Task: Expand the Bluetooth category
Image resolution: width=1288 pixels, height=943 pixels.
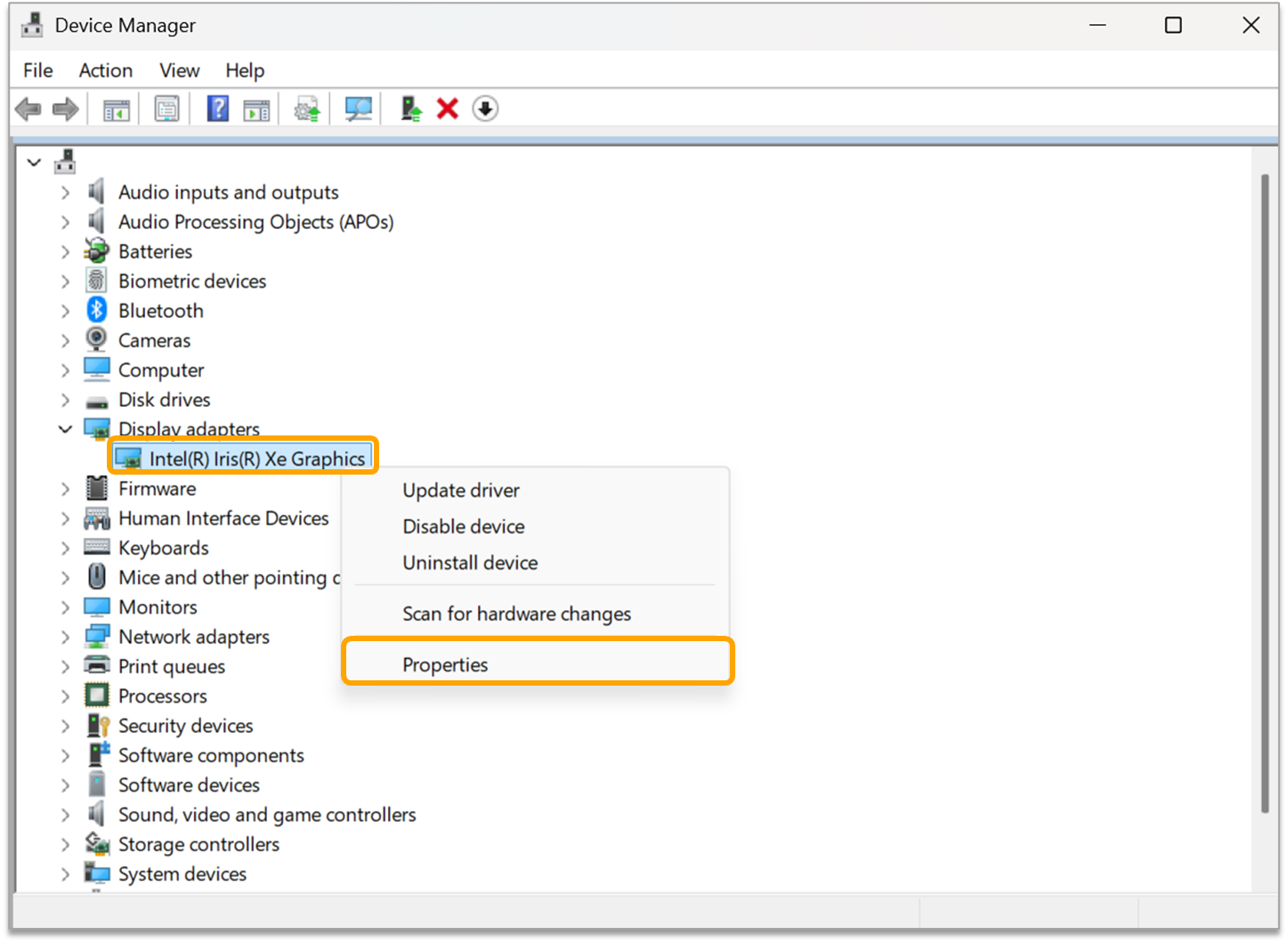Action: pyautogui.click(x=65, y=311)
